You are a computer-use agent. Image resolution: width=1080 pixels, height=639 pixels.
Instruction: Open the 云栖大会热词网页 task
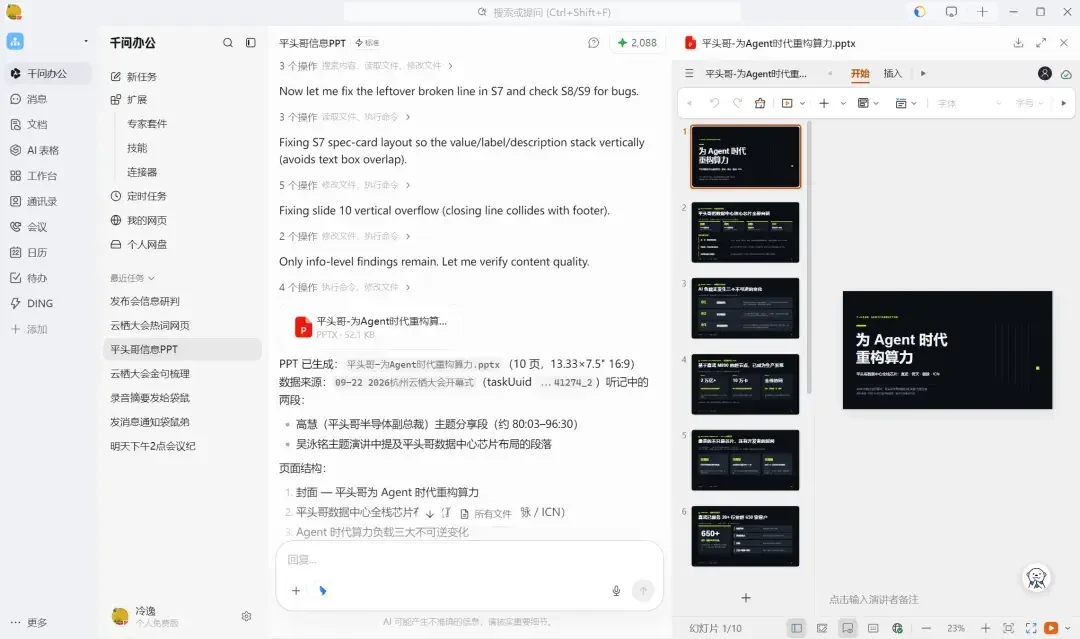(x=150, y=325)
